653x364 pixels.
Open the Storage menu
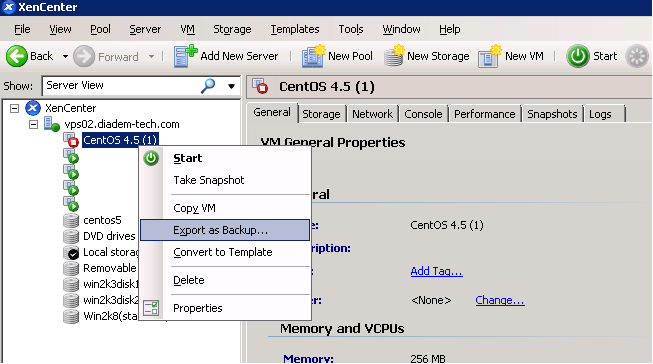(x=232, y=29)
